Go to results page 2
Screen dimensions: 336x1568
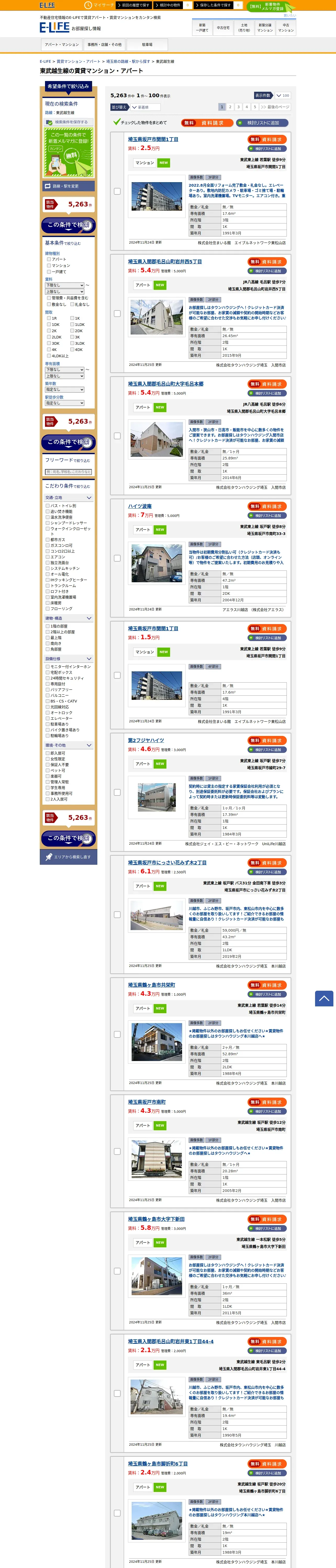click(230, 107)
